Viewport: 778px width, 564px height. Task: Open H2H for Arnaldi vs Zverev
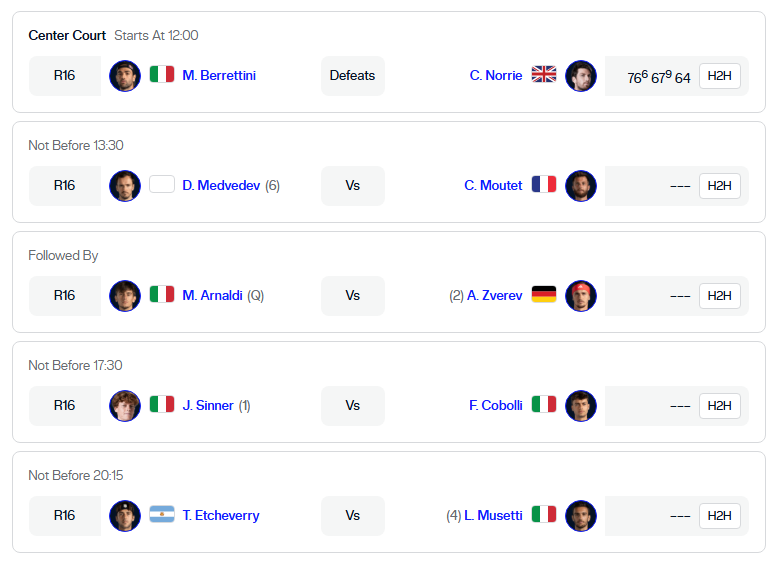pyautogui.click(x=720, y=296)
